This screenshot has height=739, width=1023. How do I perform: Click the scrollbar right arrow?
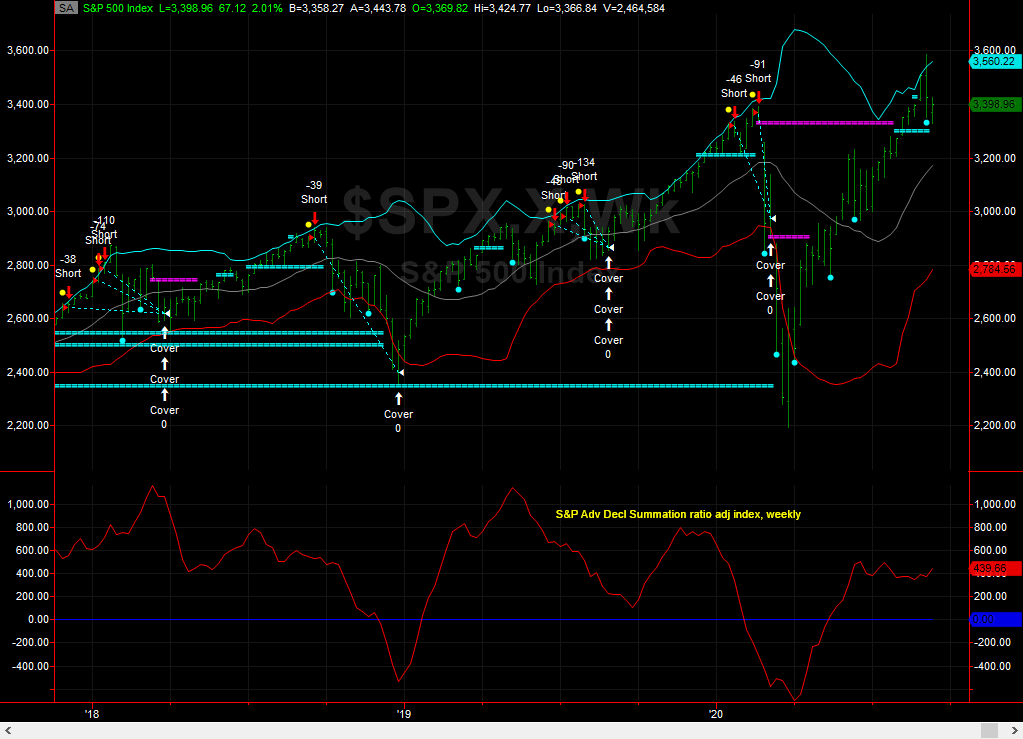click(1015, 731)
